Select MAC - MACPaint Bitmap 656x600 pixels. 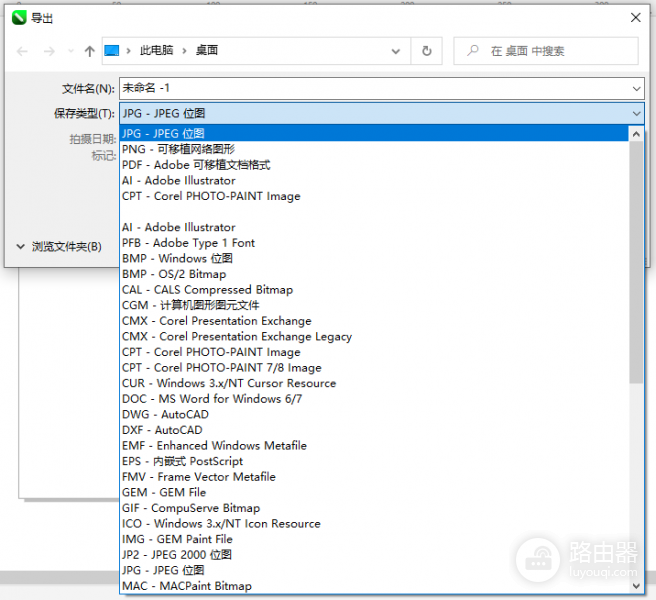(374, 586)
